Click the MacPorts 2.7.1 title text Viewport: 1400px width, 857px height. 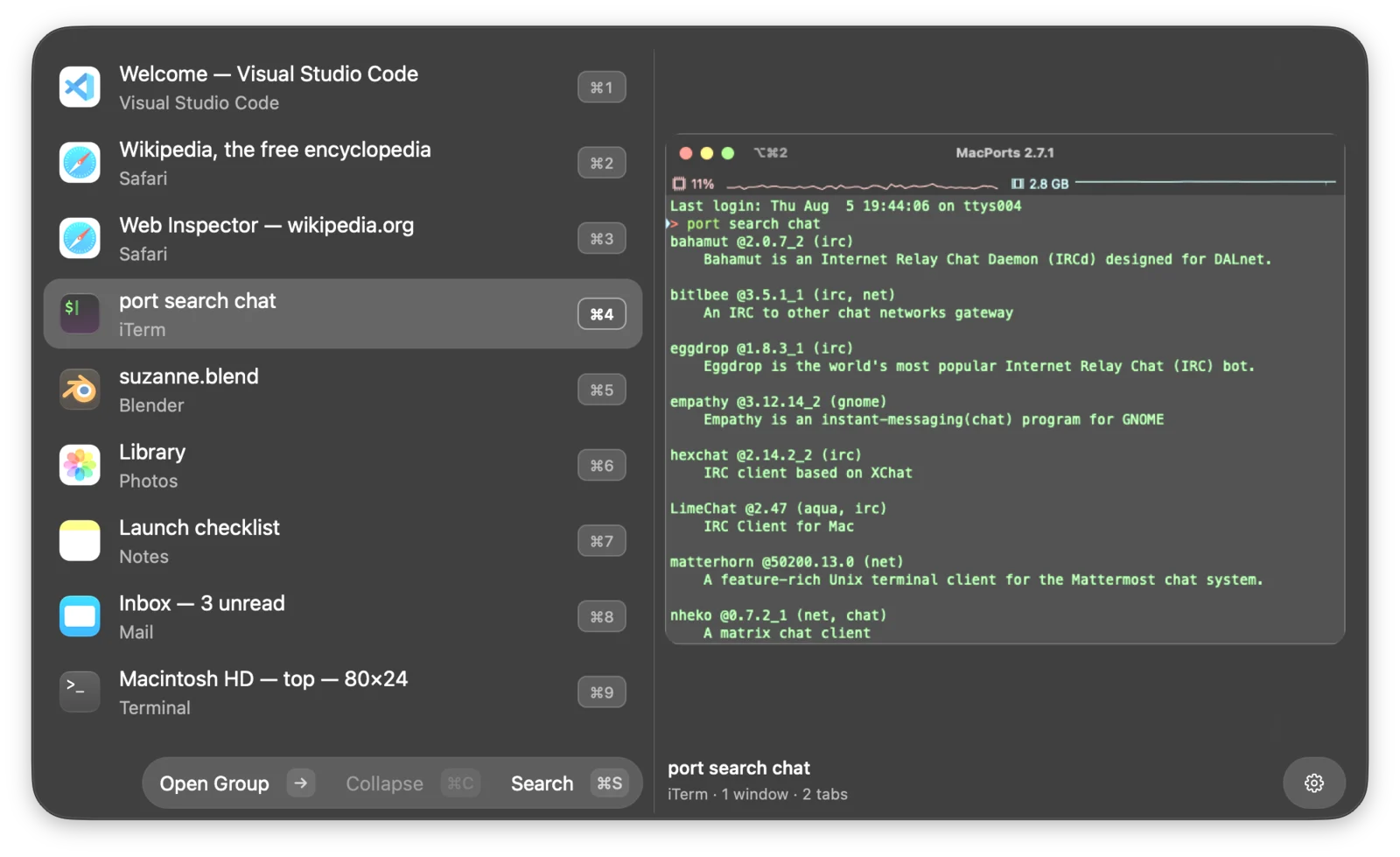click(1004, 152)
